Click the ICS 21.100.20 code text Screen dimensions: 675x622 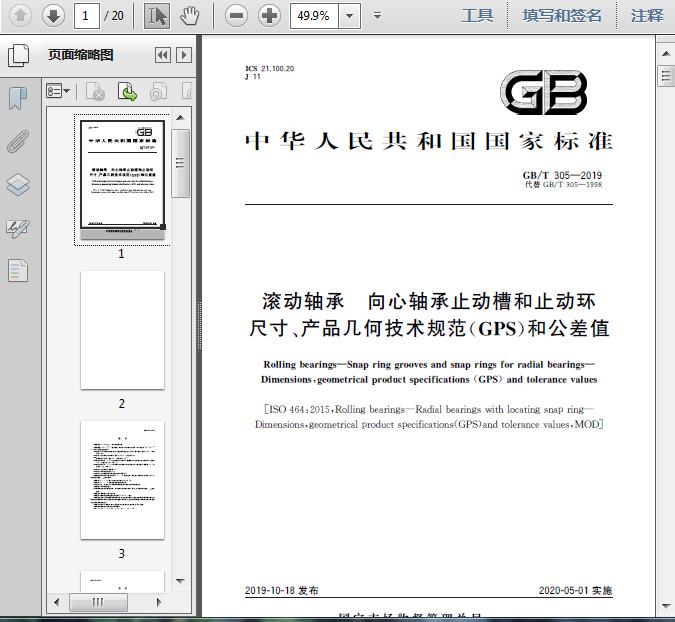(269, 68)
